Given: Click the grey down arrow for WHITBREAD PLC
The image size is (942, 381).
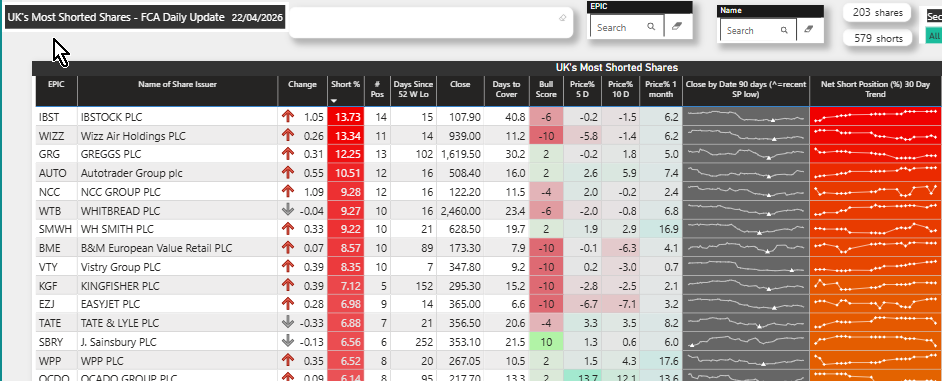Looking at the screenshot, I should coord(288,211).
